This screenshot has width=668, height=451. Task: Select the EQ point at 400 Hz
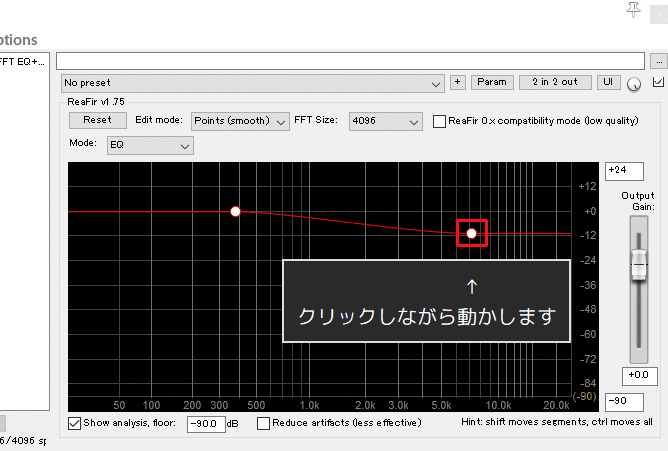click(x=236, y=211)
